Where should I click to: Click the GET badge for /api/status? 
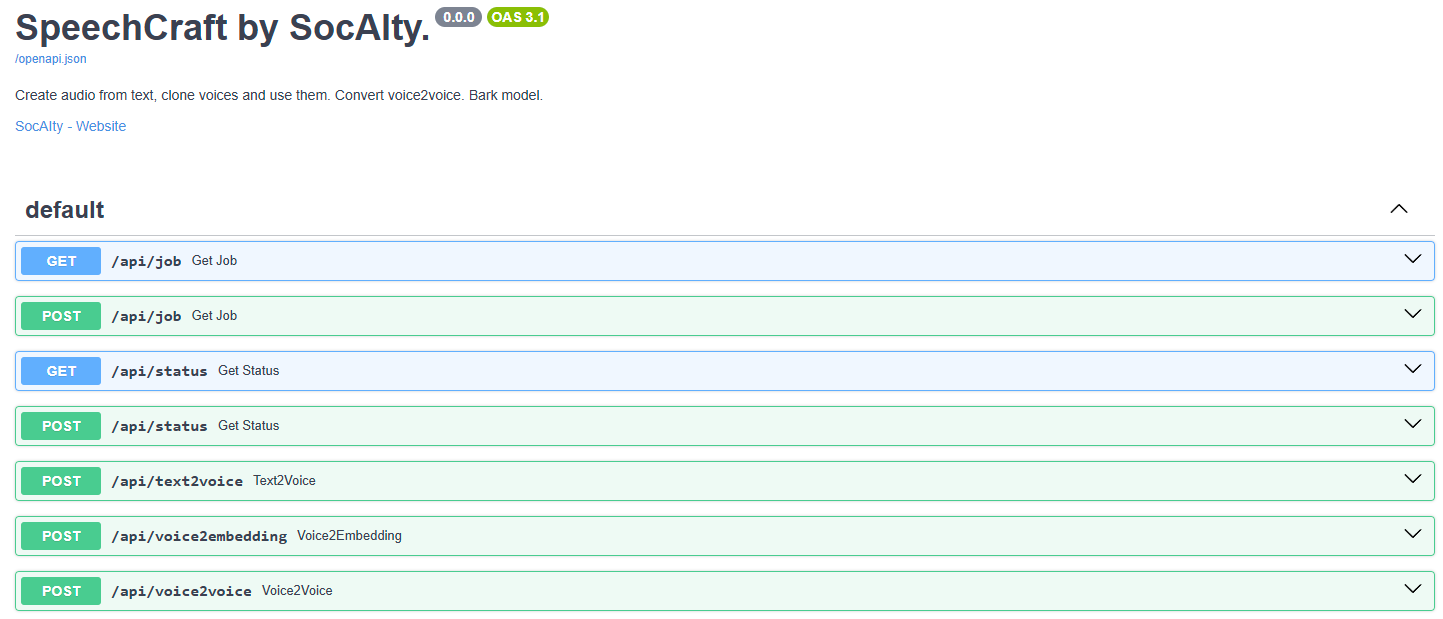click(x=61, y=371)
